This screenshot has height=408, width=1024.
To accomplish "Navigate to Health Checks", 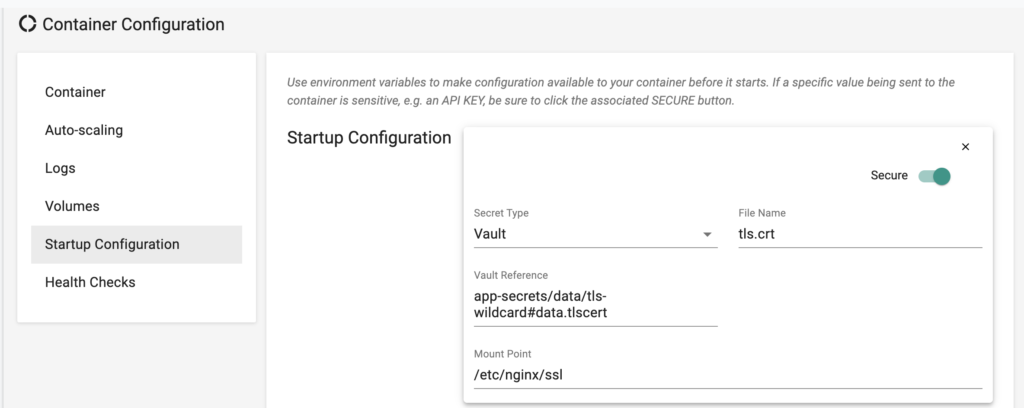I will point(90,282).
